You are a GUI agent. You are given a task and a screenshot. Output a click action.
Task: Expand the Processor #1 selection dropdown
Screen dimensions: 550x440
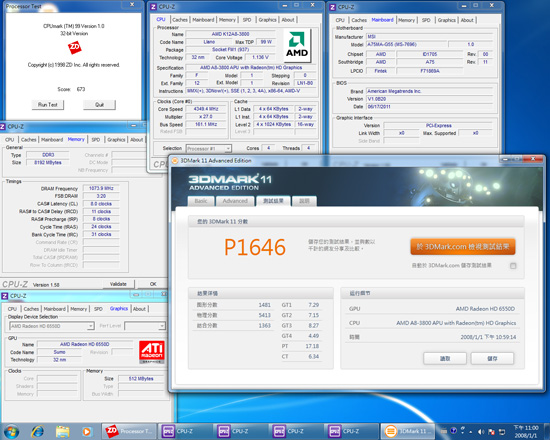[208, 148]
